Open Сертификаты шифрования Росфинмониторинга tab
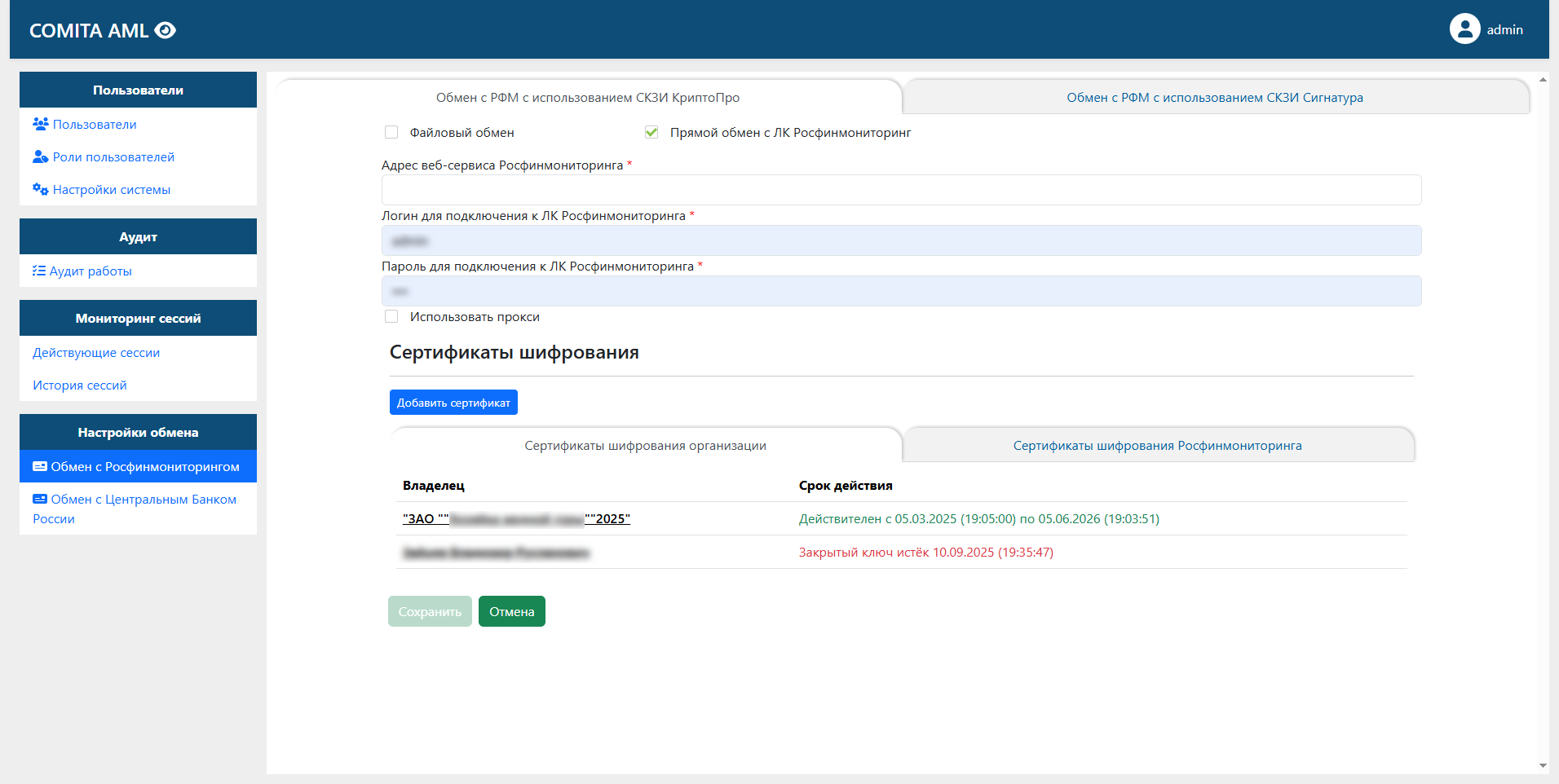The width and height of the screenshot is (1559, 784). [1157, 446]
